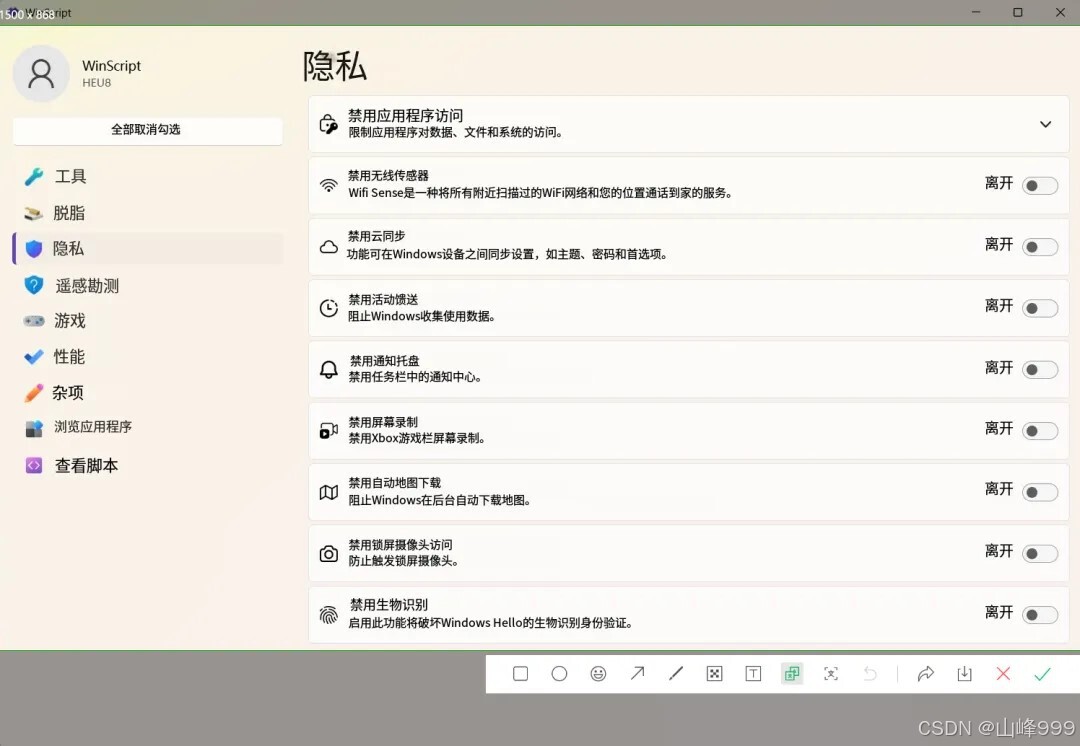Cancel screenshot with red X
The height and width of the screenshot is (746, 1080).
[1004, 674]
